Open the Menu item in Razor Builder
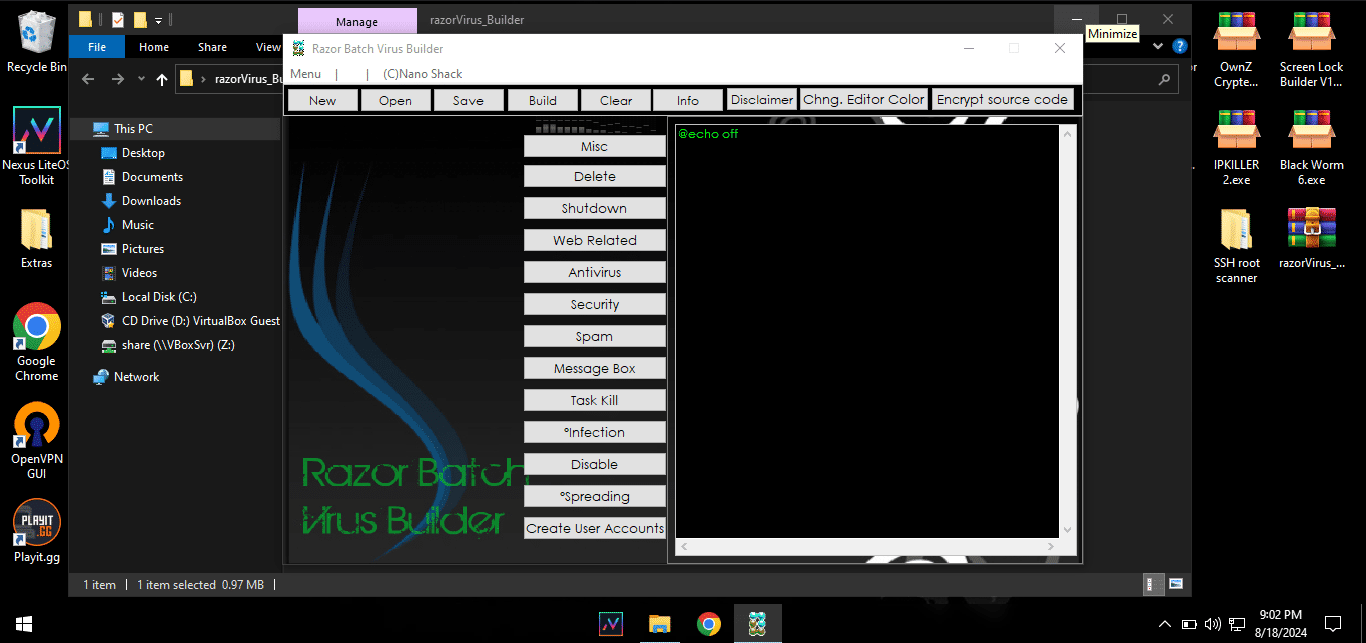This screenshot has width=1366, height=643. (306, 74)
